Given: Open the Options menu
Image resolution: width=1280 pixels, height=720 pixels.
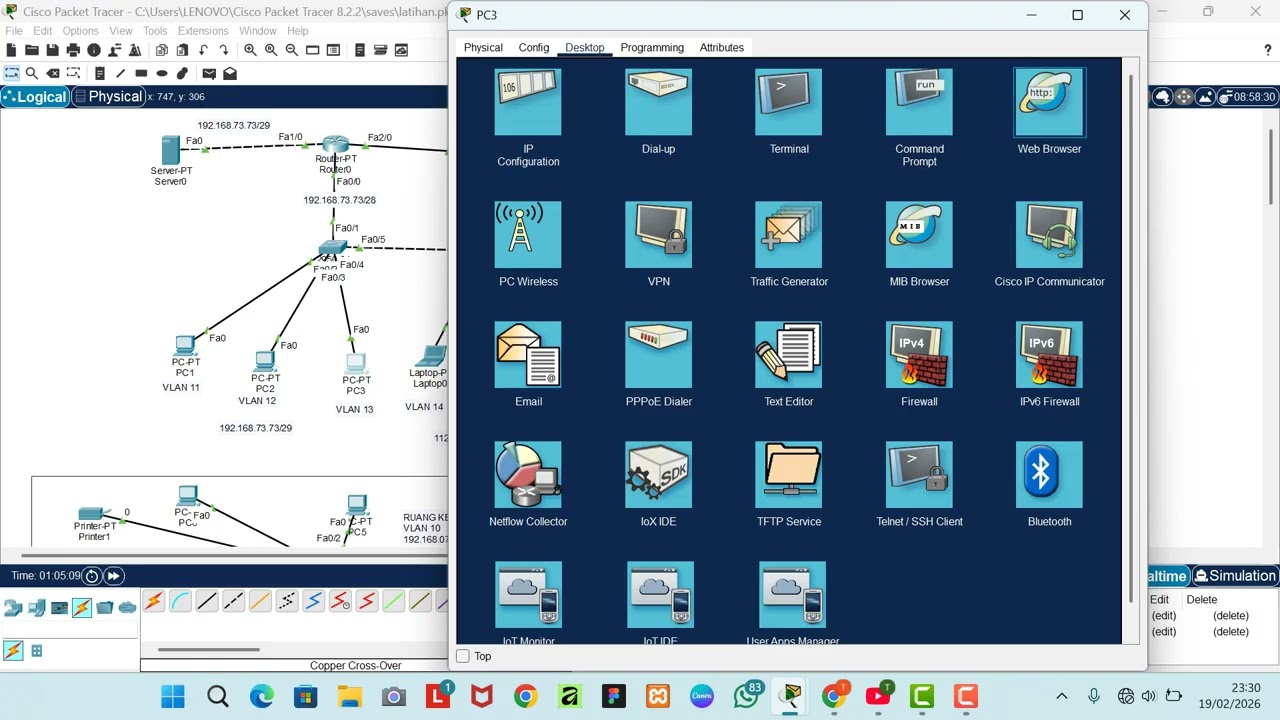Looking at the screenshot, I should (80, 31).
